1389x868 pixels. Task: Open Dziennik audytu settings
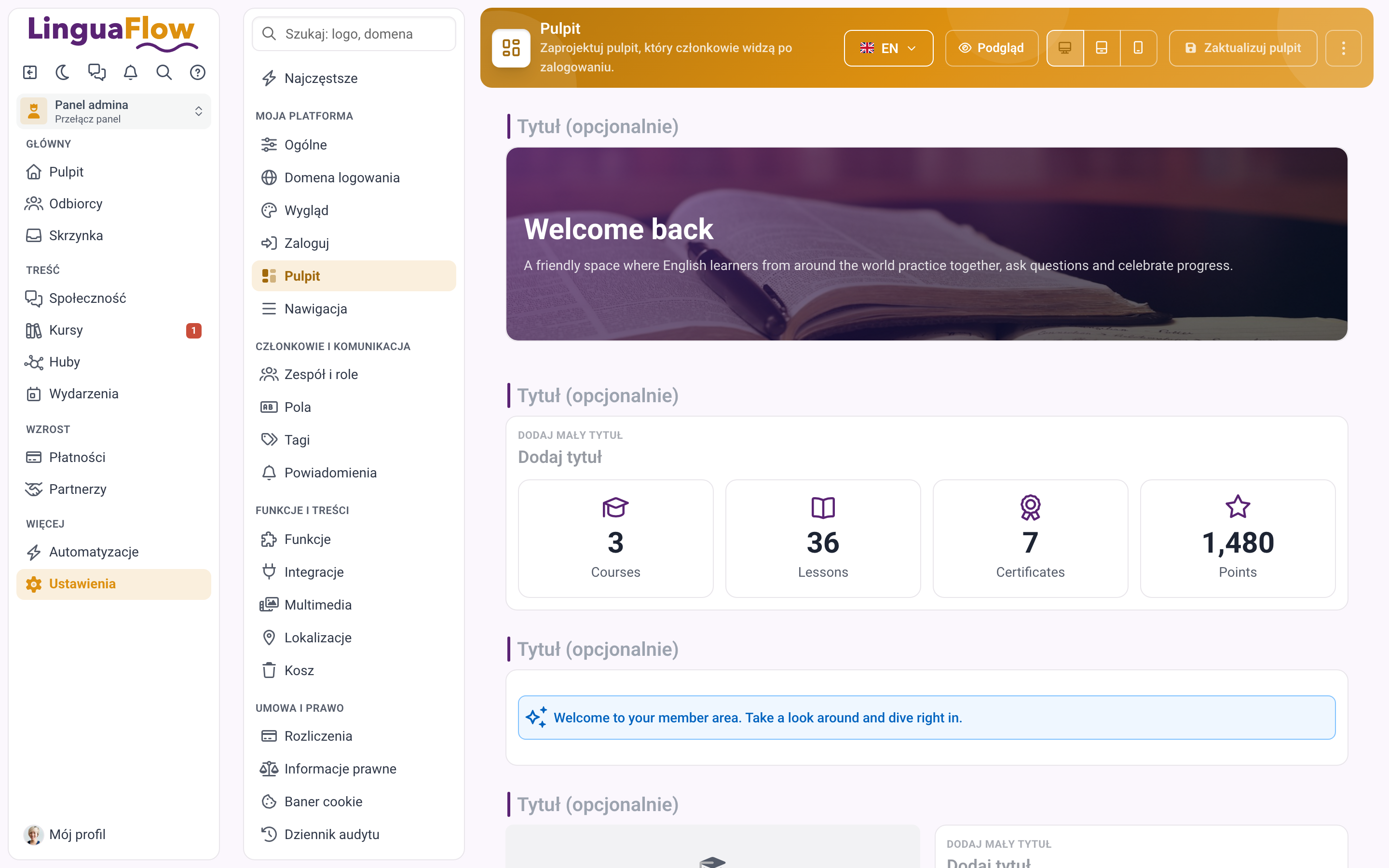click(354, 835)
